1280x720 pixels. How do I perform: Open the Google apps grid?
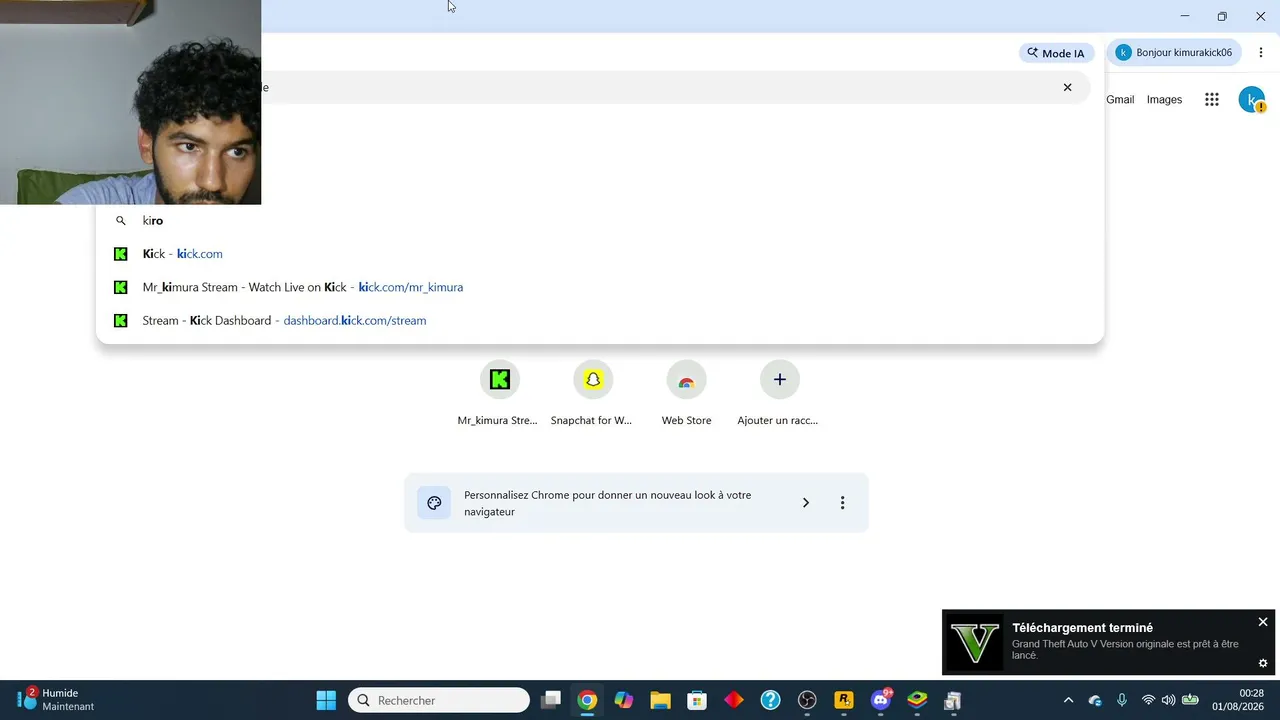click(1212, 100)
